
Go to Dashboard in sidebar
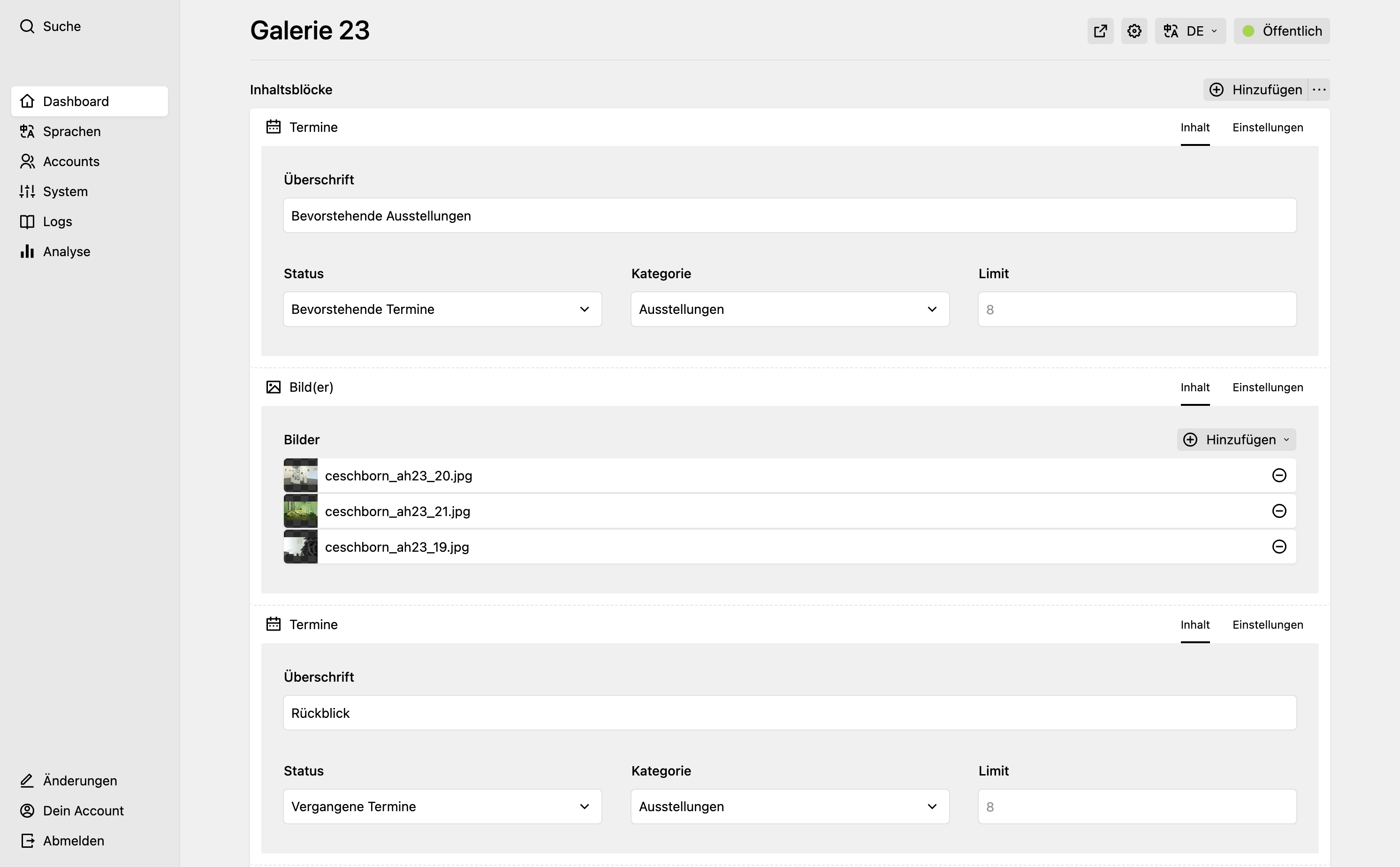(90, 101)
